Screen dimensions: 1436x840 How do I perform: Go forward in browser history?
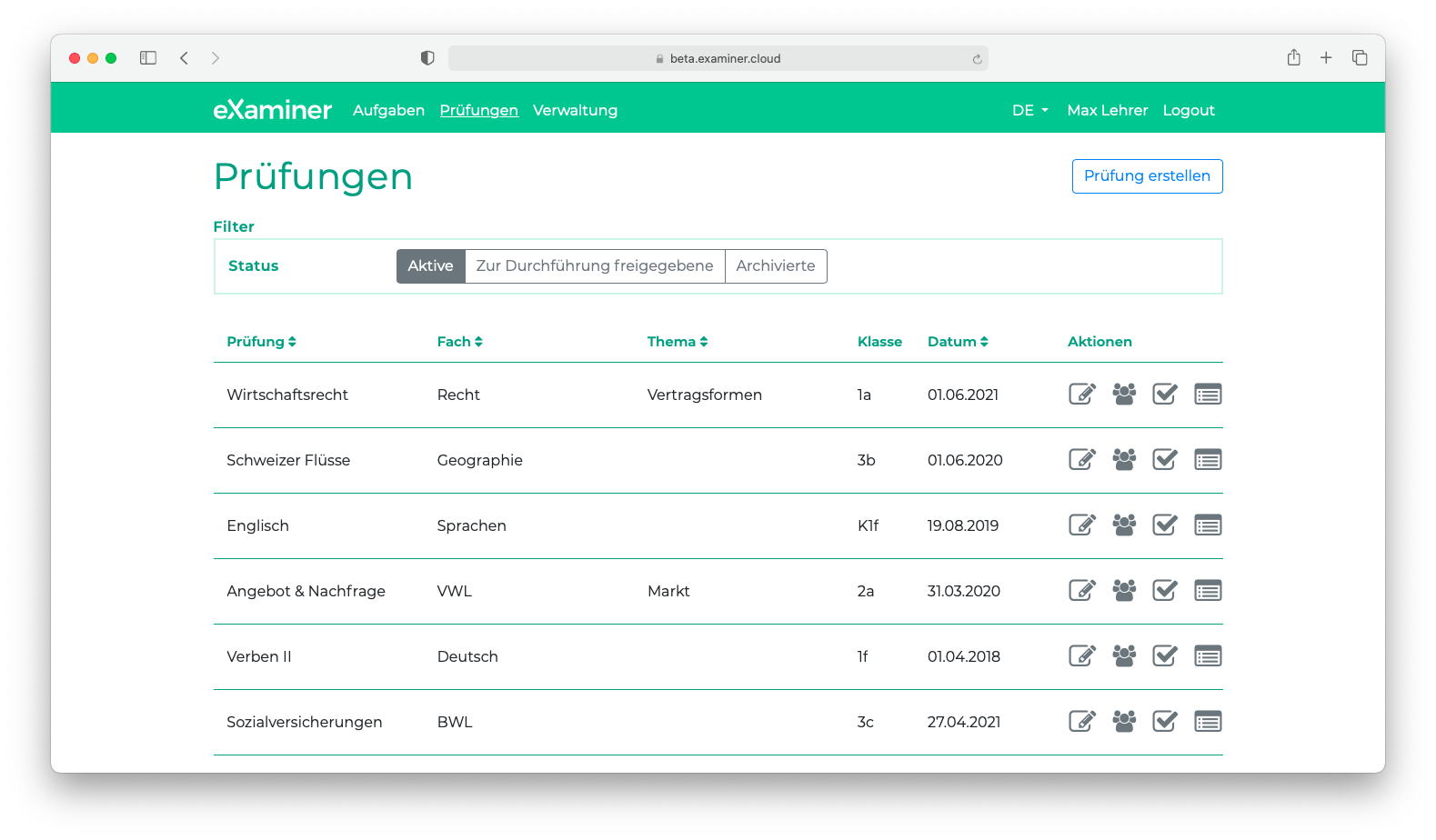point(216,58)
